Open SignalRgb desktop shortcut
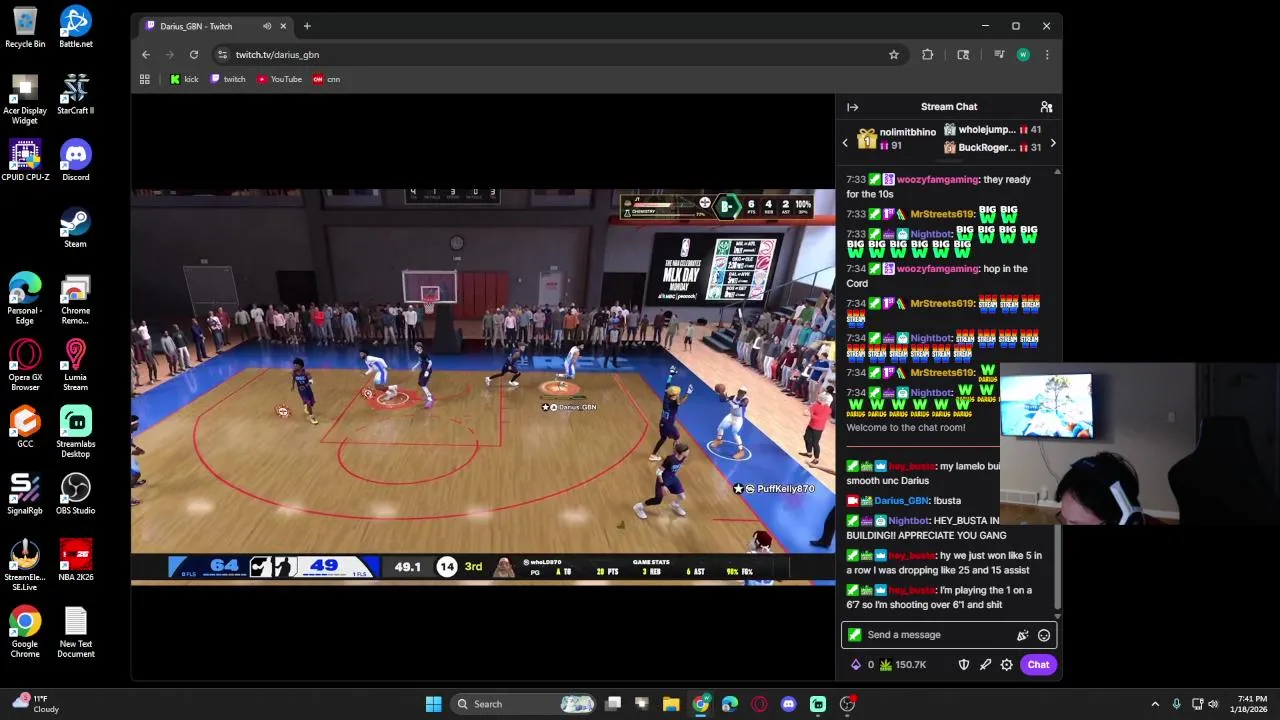1280x720 pixels. pos(25,494)
